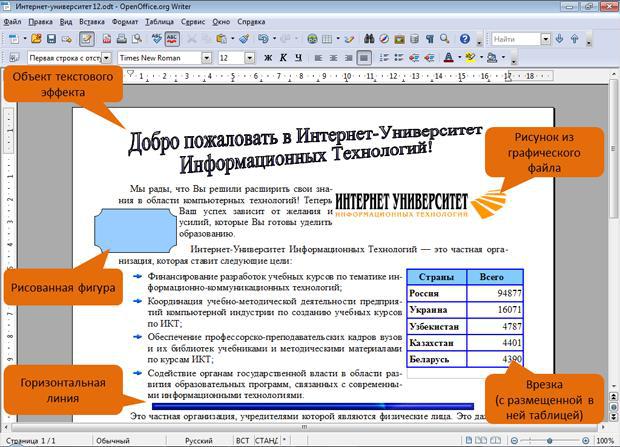Screen dimensions: 620x447
Task: Send document as e-mail icon
Action: pos(66,39)
